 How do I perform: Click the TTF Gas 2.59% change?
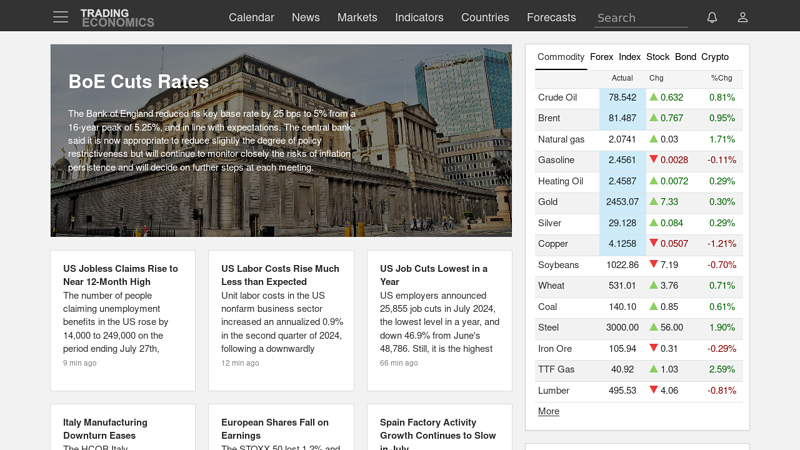[x=721, y=369]
